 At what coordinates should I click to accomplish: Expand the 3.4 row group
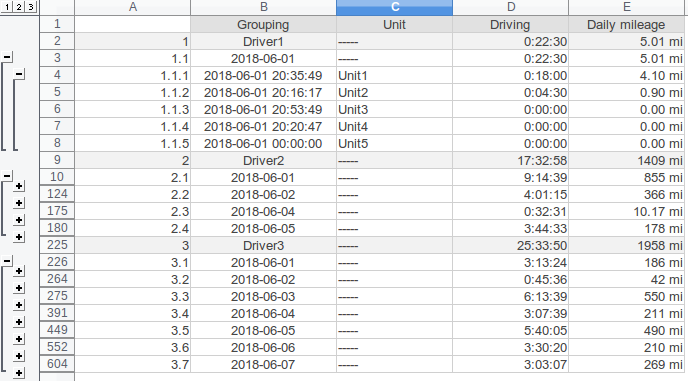click(x=19, y=322)
